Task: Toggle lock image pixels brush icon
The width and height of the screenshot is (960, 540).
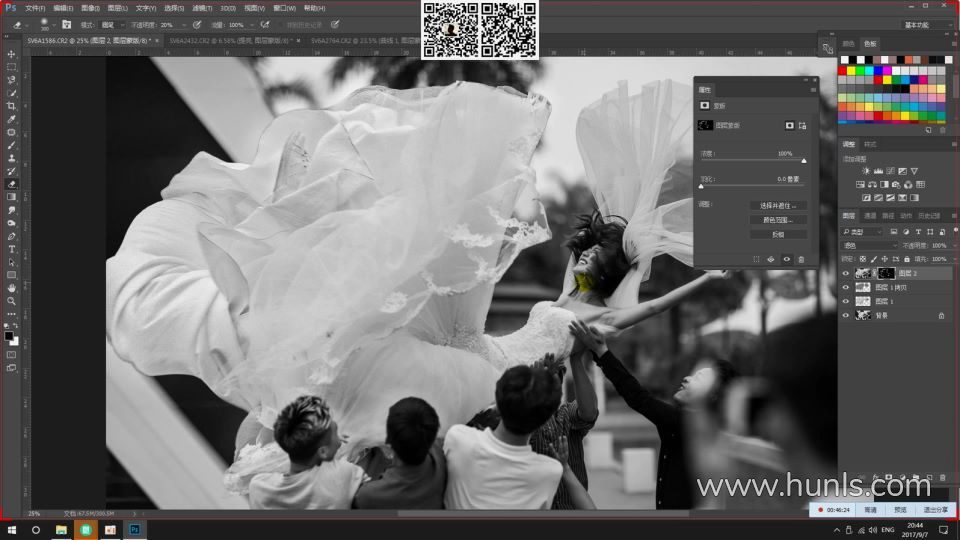Action: pyautogui.click(x=874, y=260)
